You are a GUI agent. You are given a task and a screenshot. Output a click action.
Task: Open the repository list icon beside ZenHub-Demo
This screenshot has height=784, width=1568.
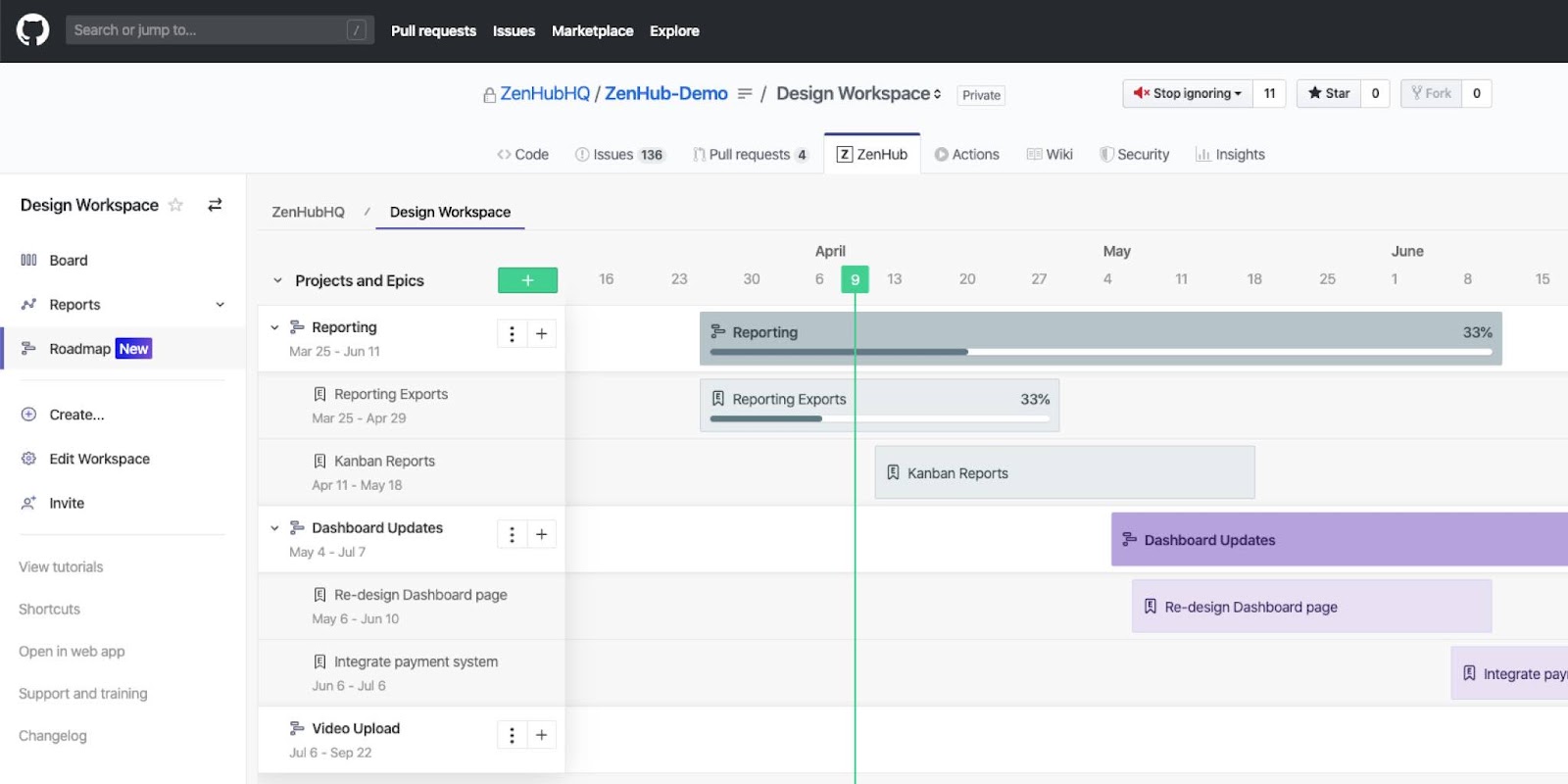pyautogui.click(x=745, y=94)
